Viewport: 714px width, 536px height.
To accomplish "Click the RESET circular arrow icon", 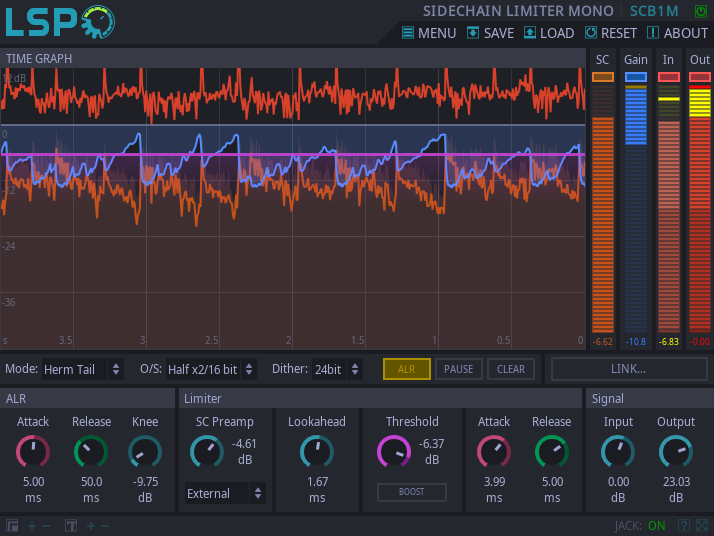I will pos(591,33).
